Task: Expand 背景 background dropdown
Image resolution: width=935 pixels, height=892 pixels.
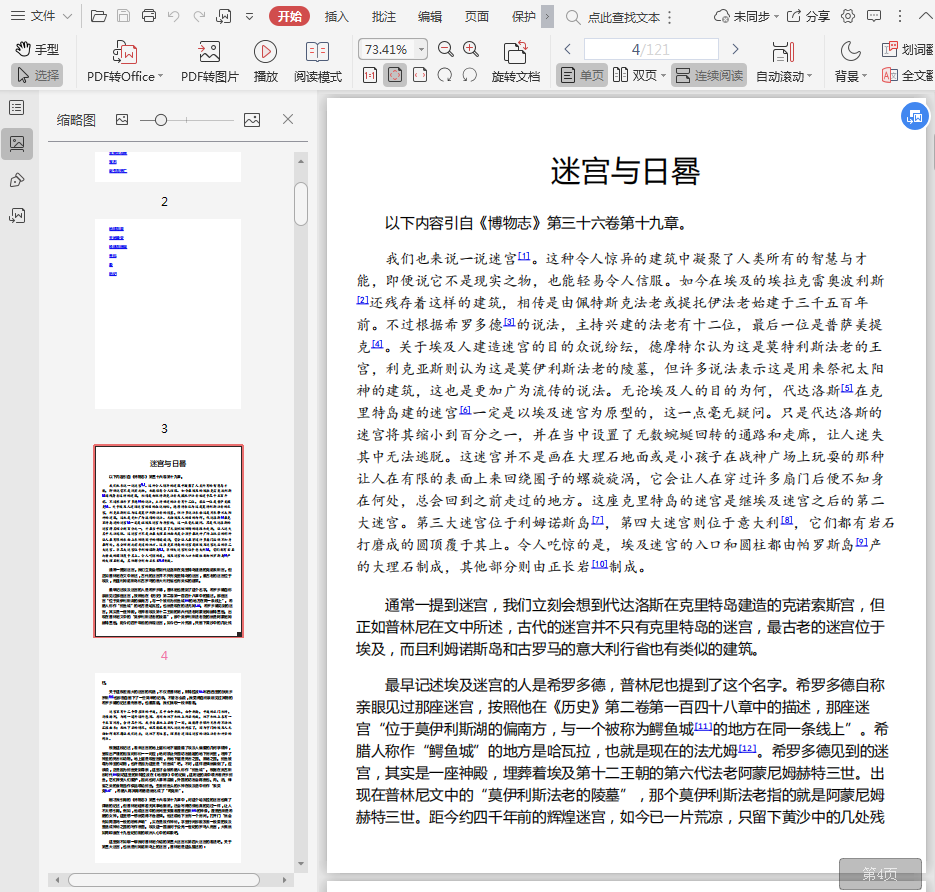Action: (x=865, y=76)
